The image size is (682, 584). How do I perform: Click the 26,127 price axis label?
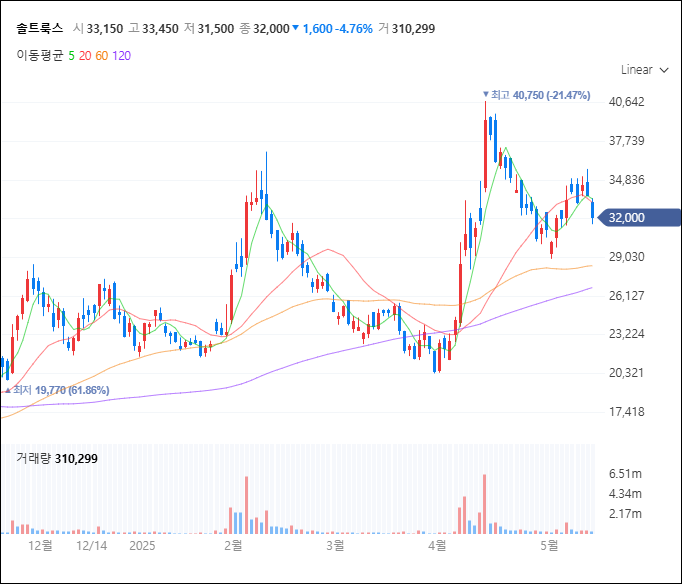point(626,296)
